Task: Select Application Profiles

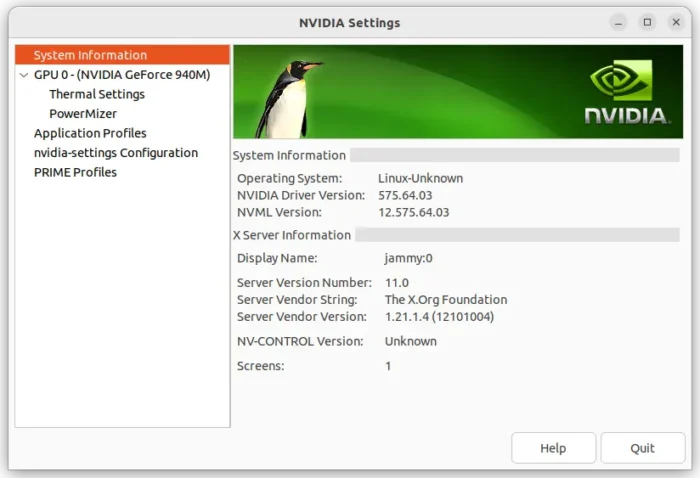Action: pyautogui.click(x=90, y=133)
